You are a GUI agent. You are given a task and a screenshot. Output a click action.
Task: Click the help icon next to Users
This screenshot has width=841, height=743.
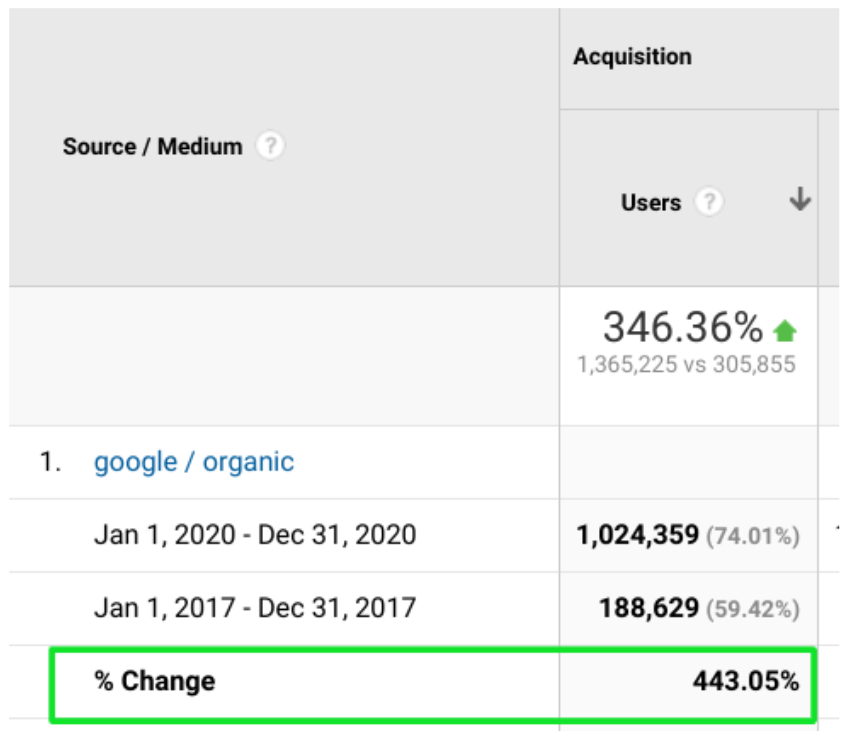coord(709,202)
